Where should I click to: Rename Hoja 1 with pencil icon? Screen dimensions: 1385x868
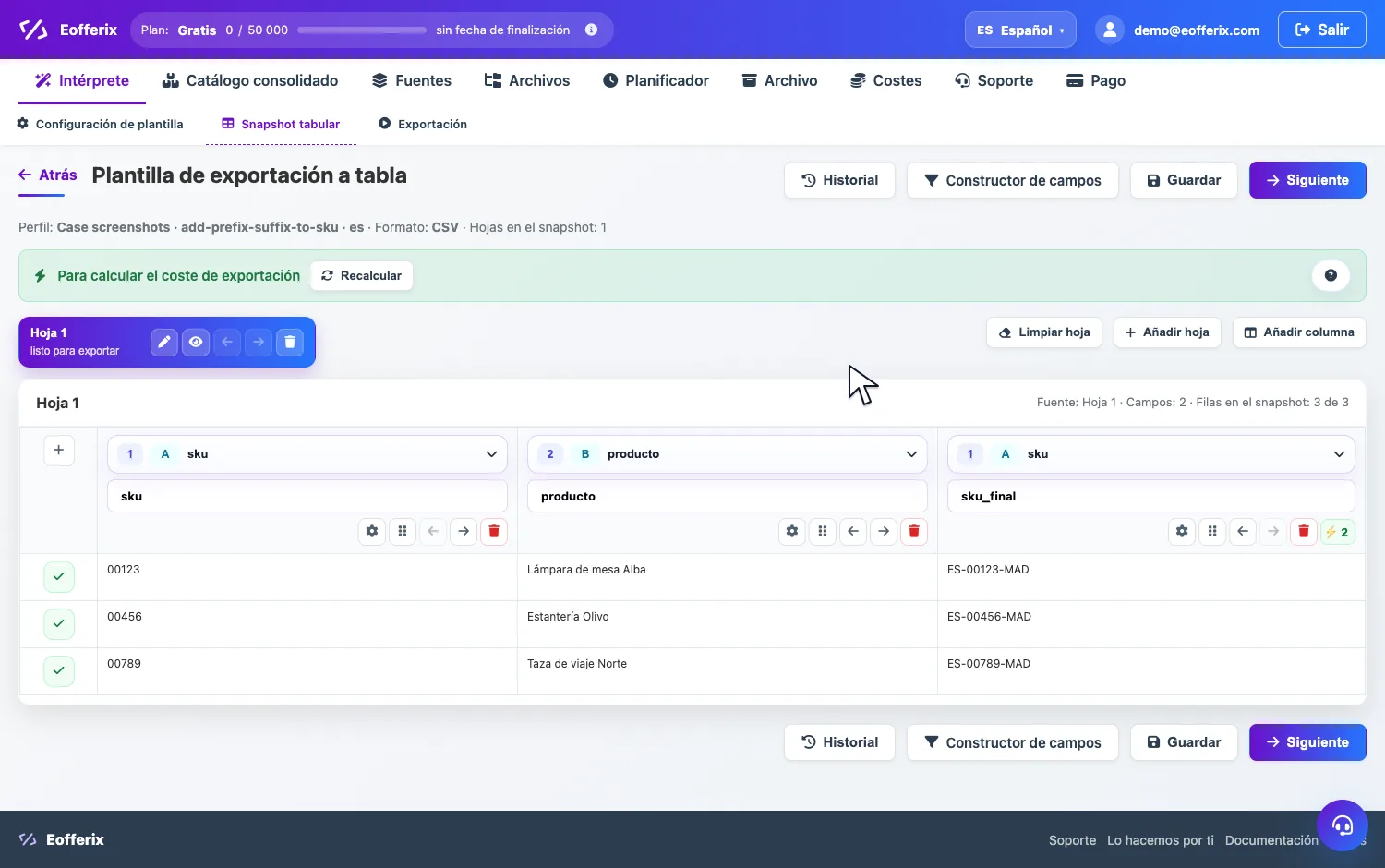[164, 342]
